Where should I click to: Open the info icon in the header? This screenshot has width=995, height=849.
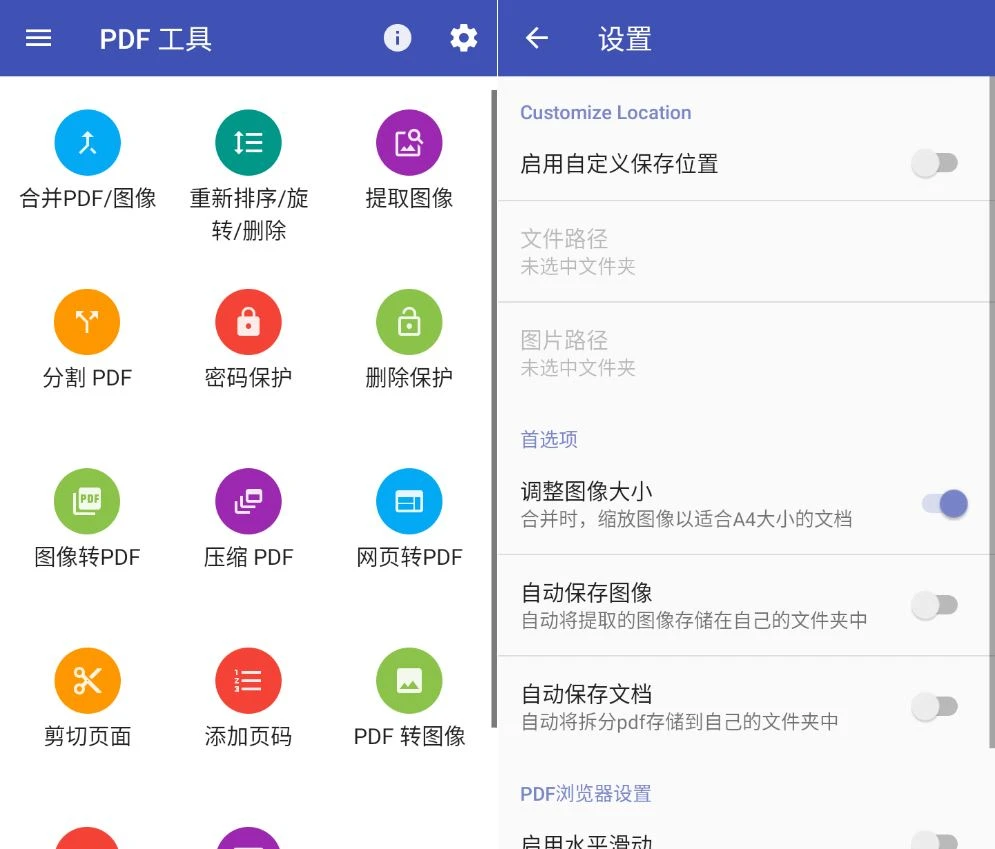click(x=397, y=38)
